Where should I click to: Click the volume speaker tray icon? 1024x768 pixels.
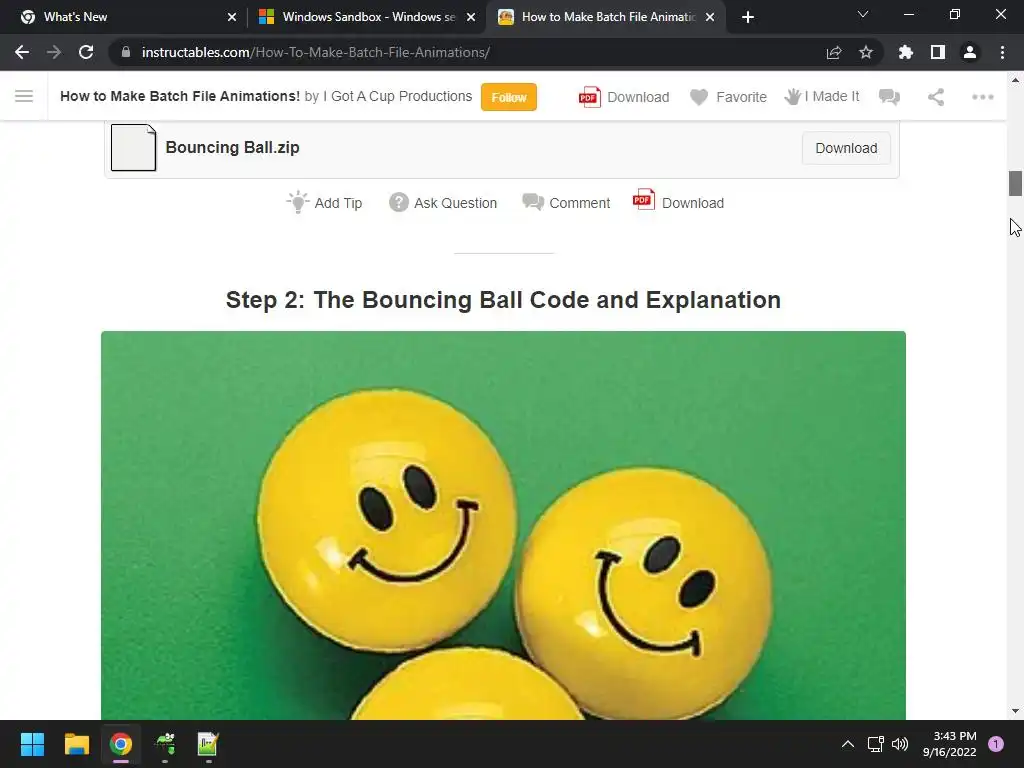point(900,744)
